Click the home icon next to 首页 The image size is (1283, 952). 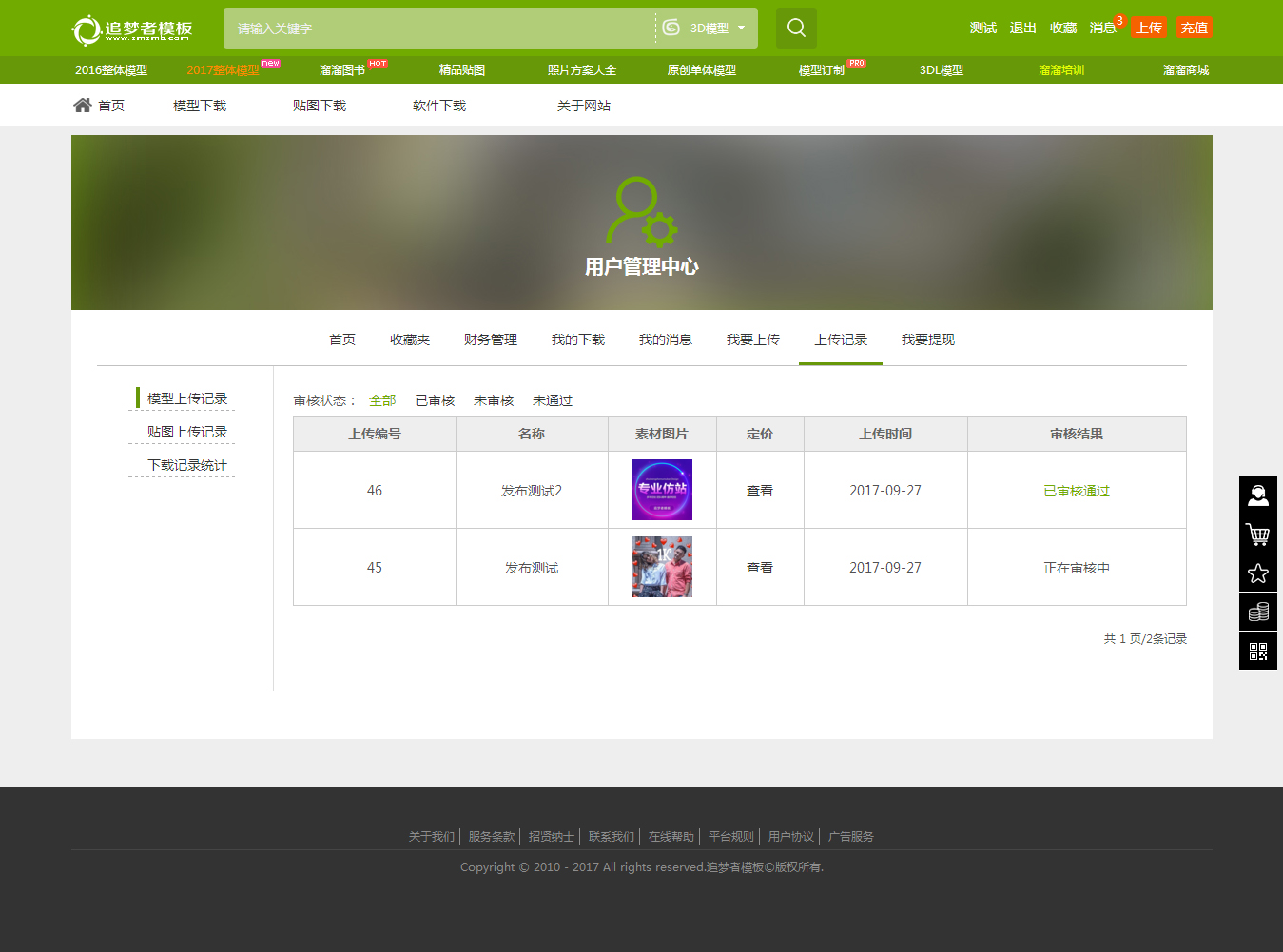pyautogui.click(x=83, y=106)
